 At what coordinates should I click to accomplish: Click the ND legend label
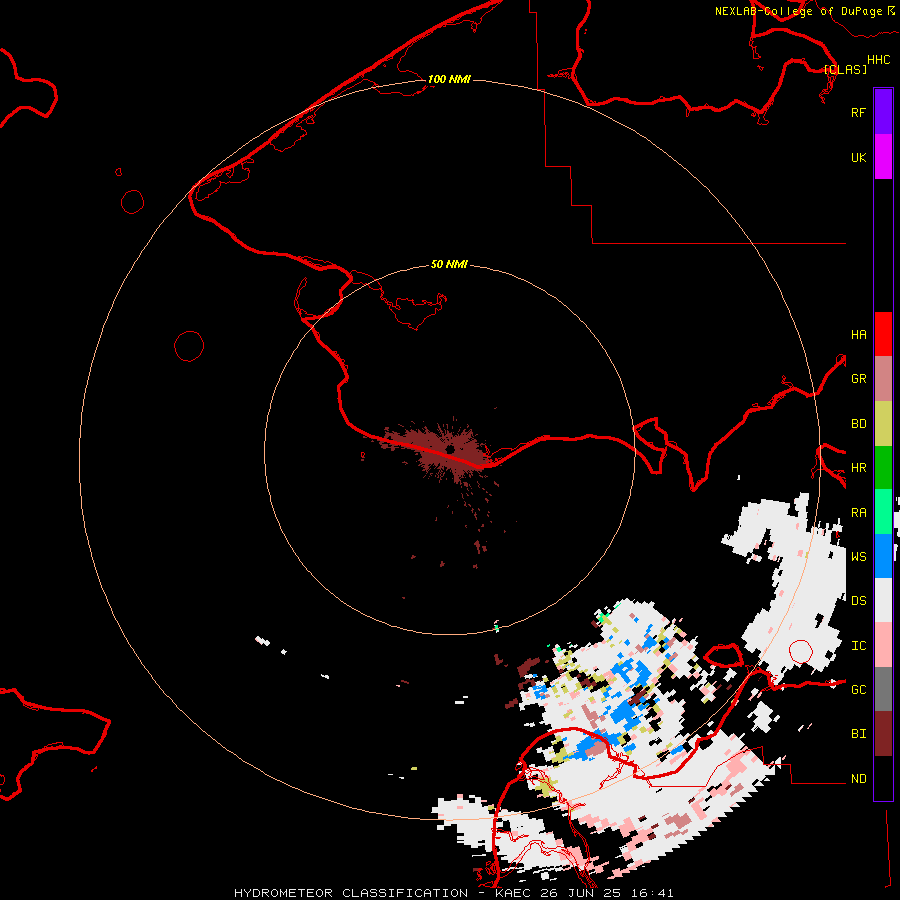click(858, 779)
